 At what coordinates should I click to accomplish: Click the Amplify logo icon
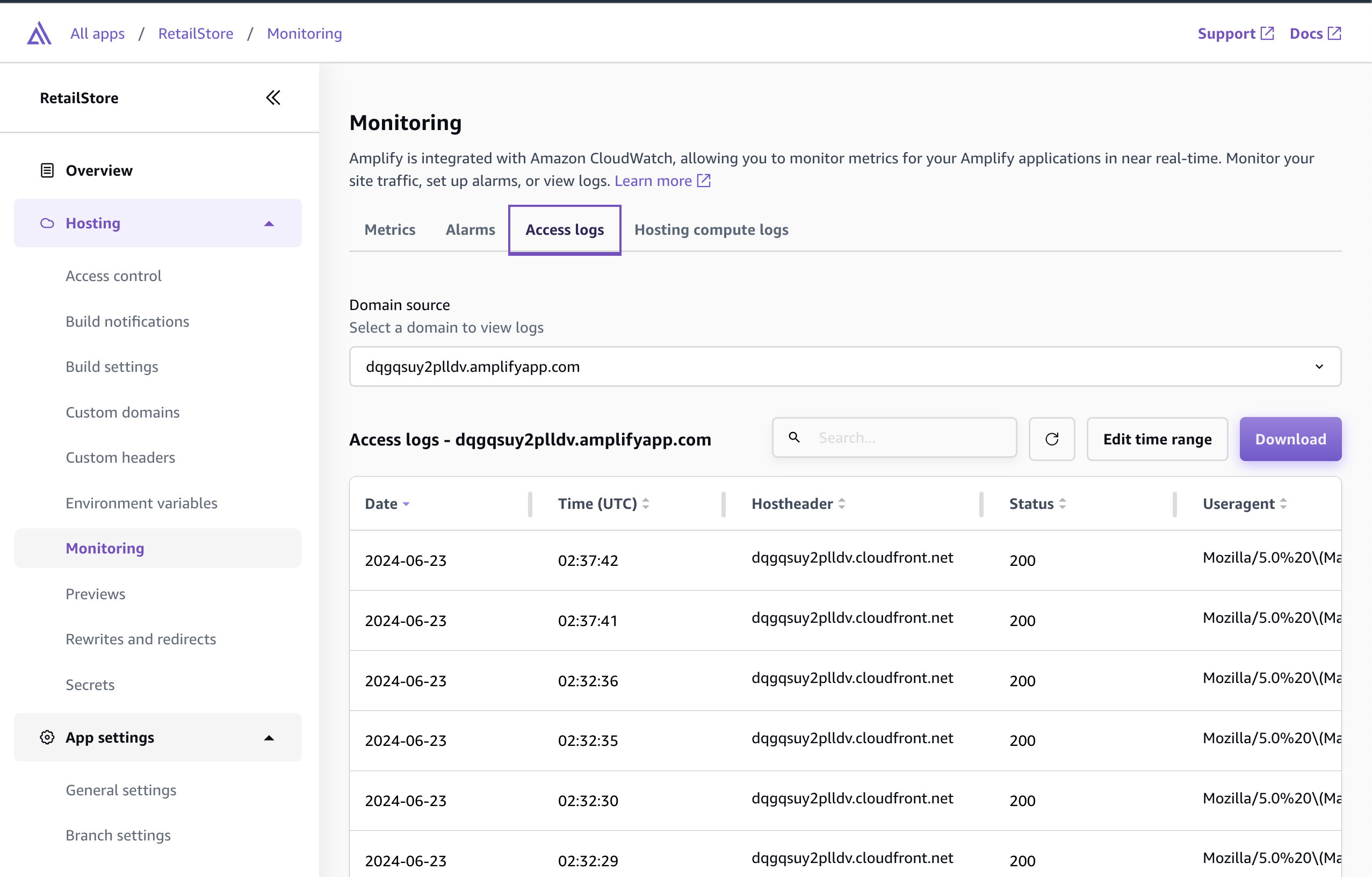(x=39, y=34)
